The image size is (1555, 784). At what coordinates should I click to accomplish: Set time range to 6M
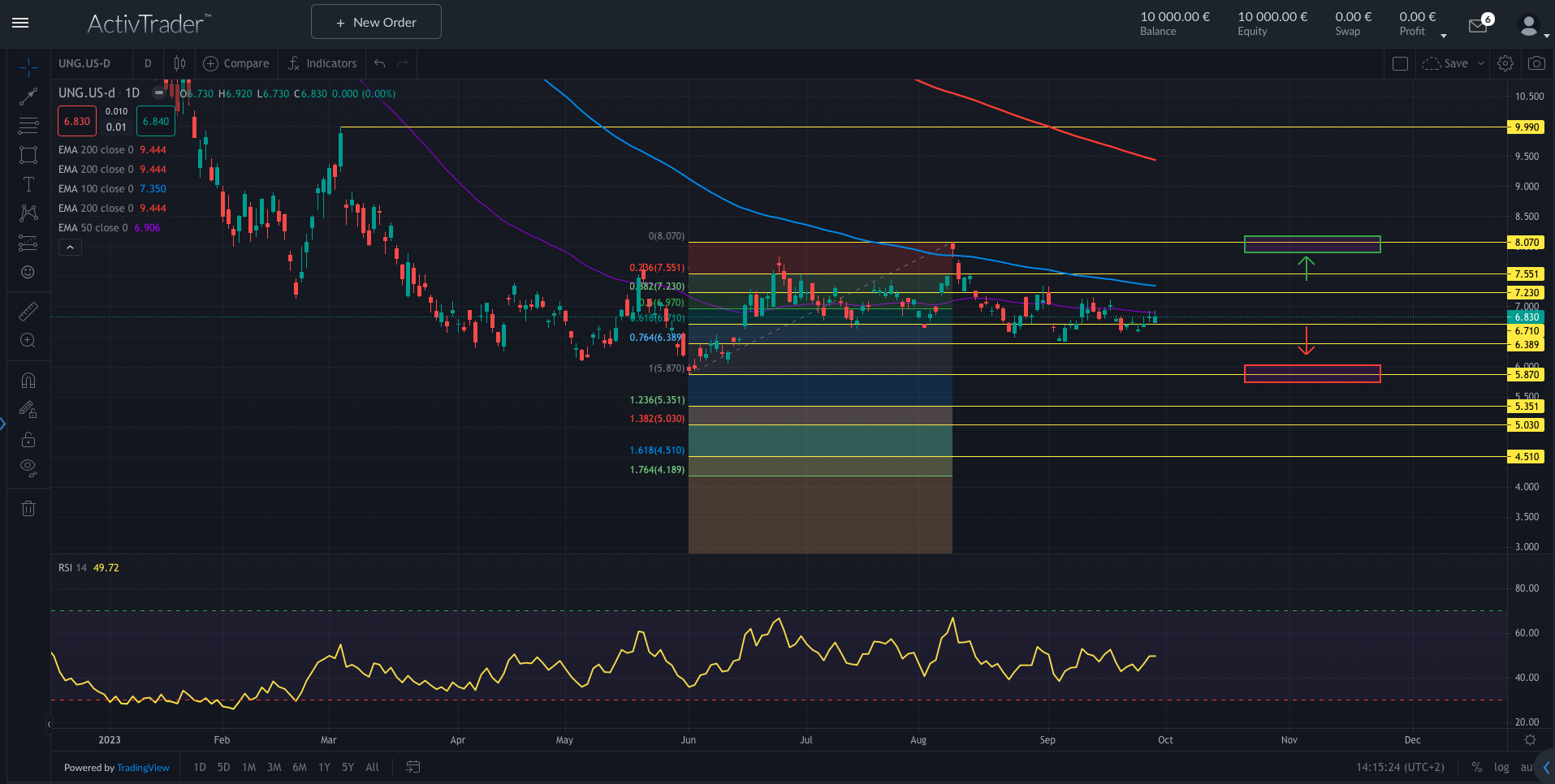[300, 767]
